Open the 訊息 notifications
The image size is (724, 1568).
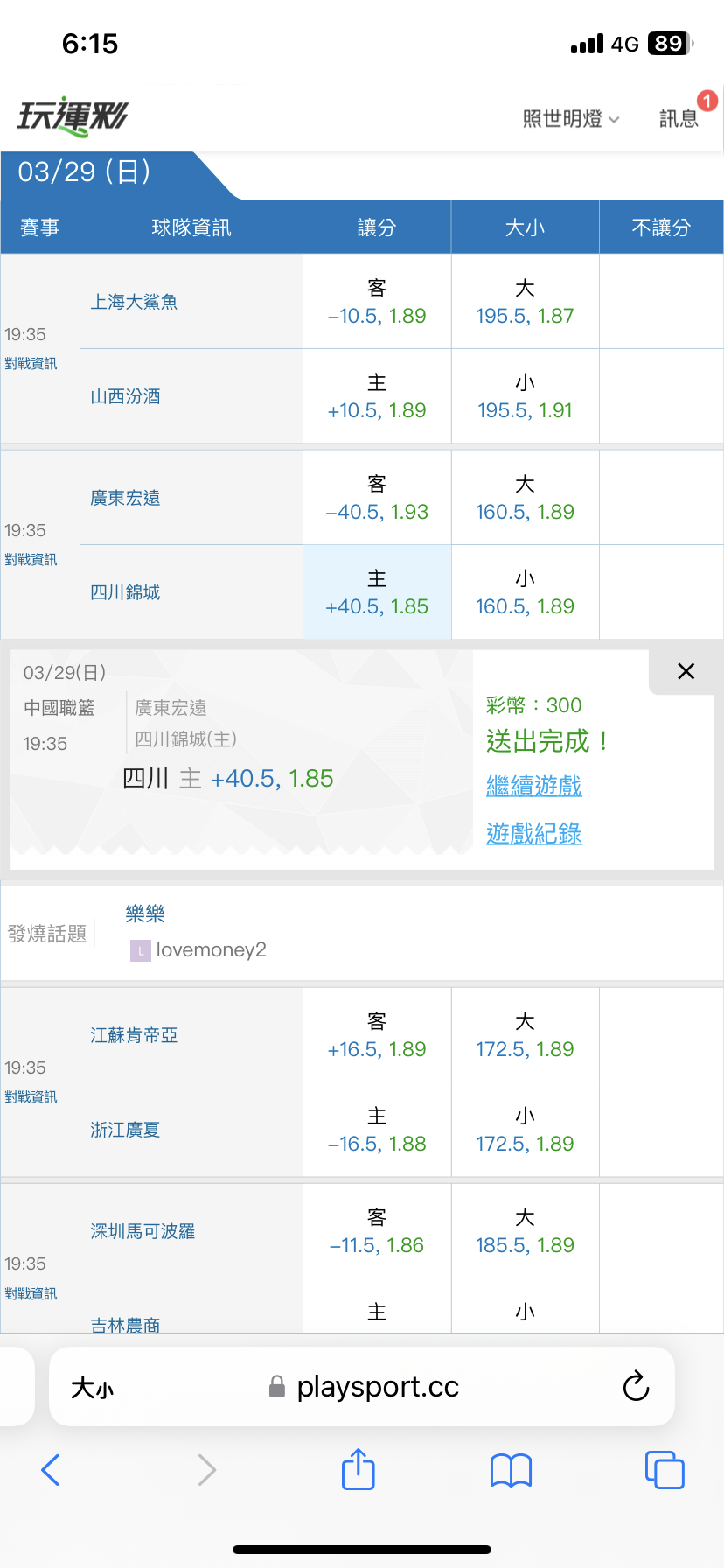coord(679,118)
